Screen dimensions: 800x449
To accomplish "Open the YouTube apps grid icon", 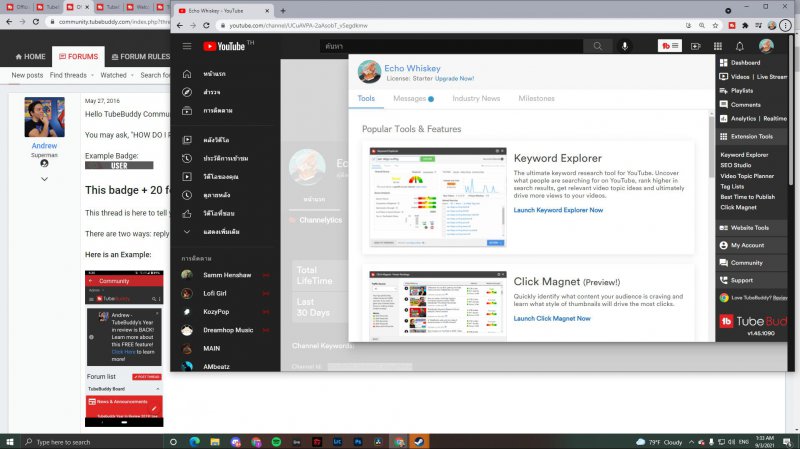I will click(718, 46).
